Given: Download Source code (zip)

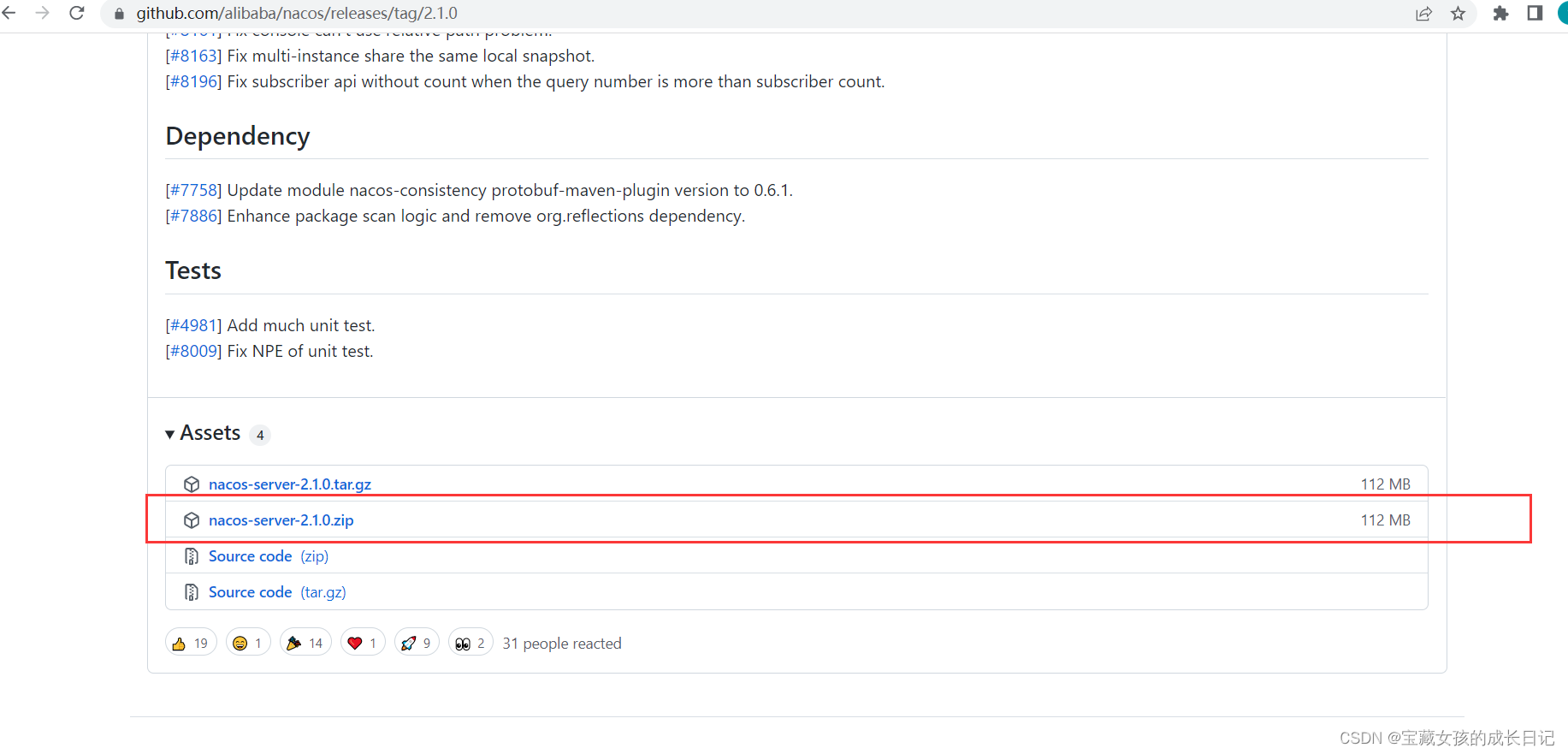Looking at the screenshot, I should [269, 556].
